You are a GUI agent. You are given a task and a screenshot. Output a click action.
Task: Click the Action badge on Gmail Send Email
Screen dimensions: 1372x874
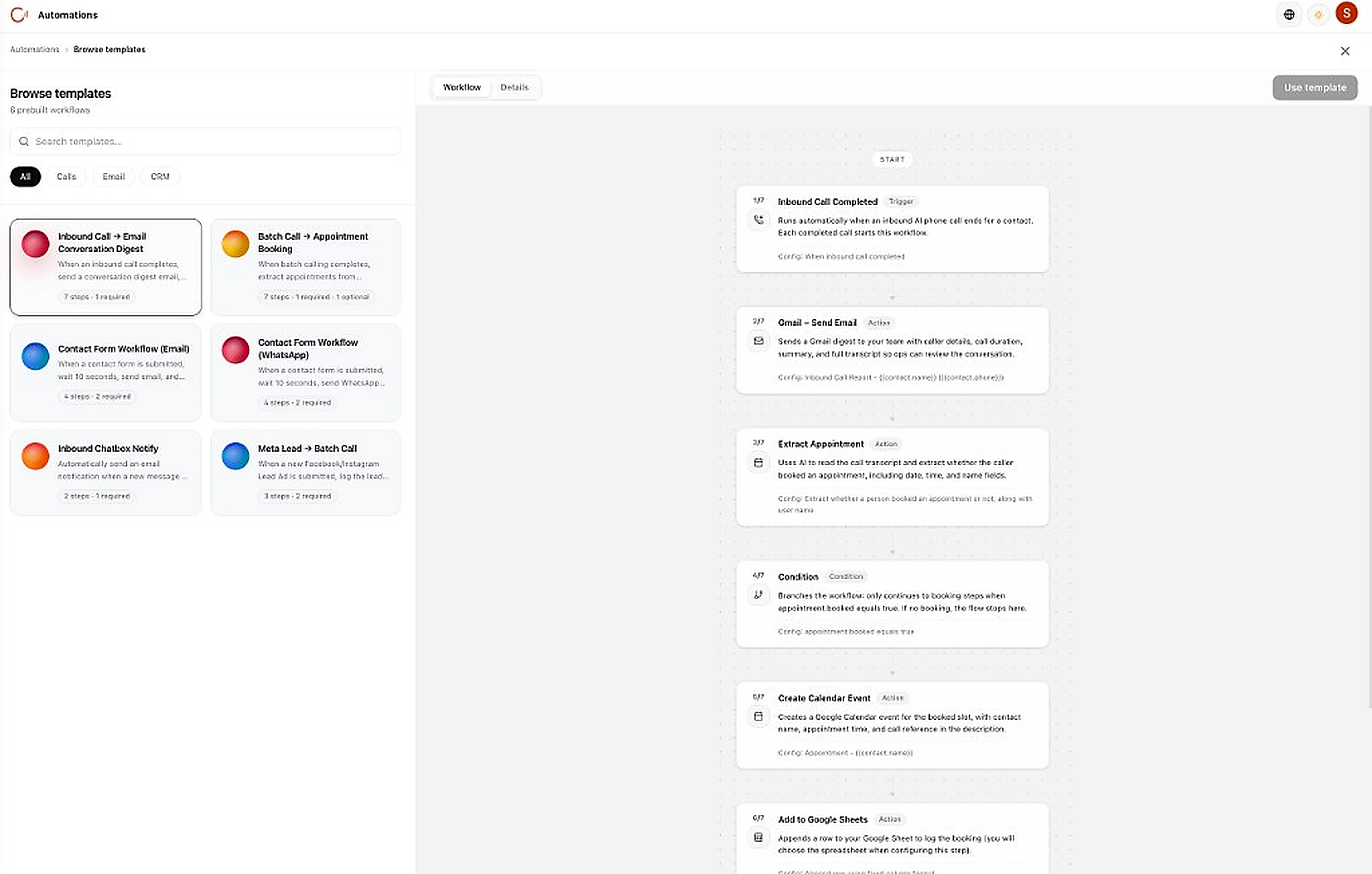click(x=879, y=323)
